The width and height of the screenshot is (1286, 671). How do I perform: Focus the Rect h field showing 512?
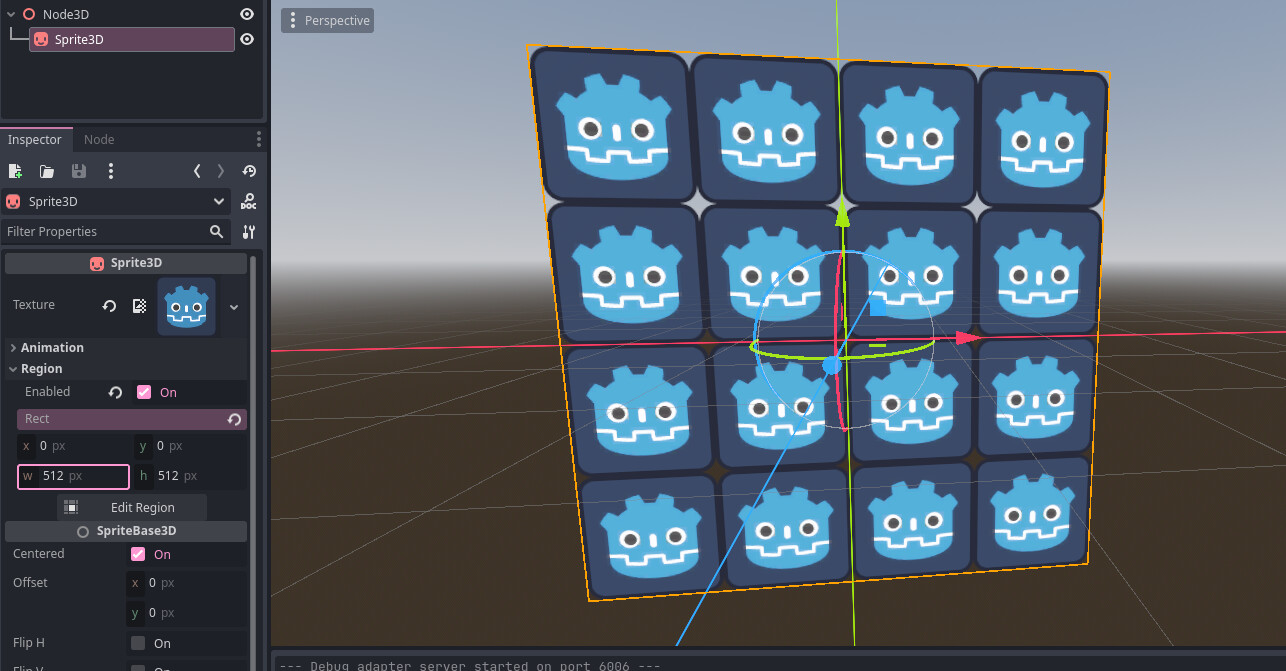click(190, 476)
